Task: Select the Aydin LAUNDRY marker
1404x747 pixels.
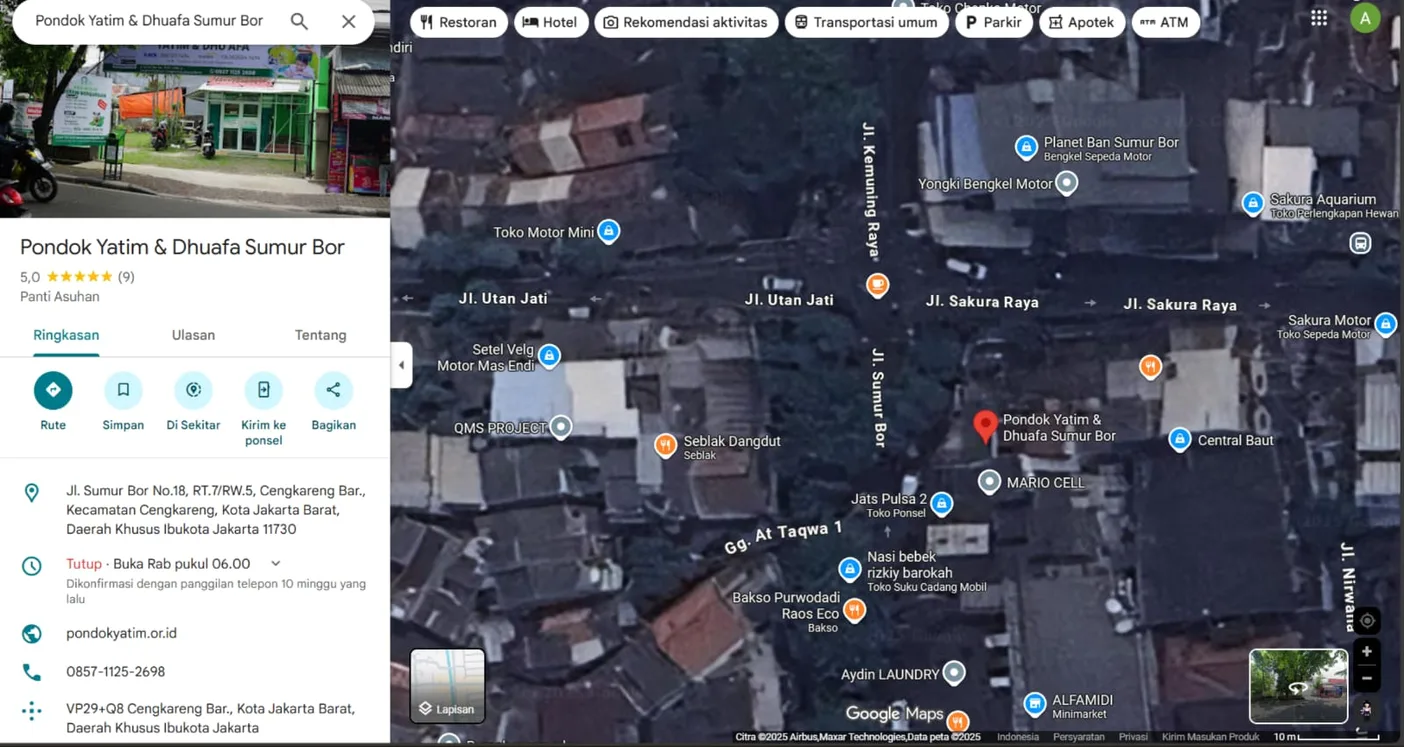Action: coord(955,674)
